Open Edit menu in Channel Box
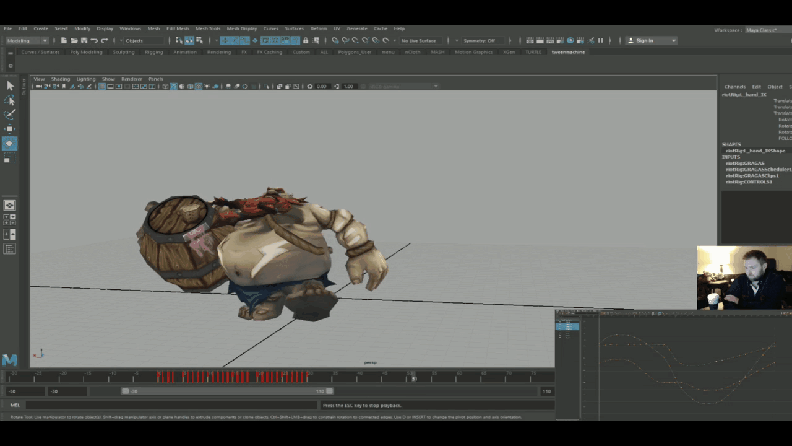This screenshot has height=446, width=792. pos(756,87)
